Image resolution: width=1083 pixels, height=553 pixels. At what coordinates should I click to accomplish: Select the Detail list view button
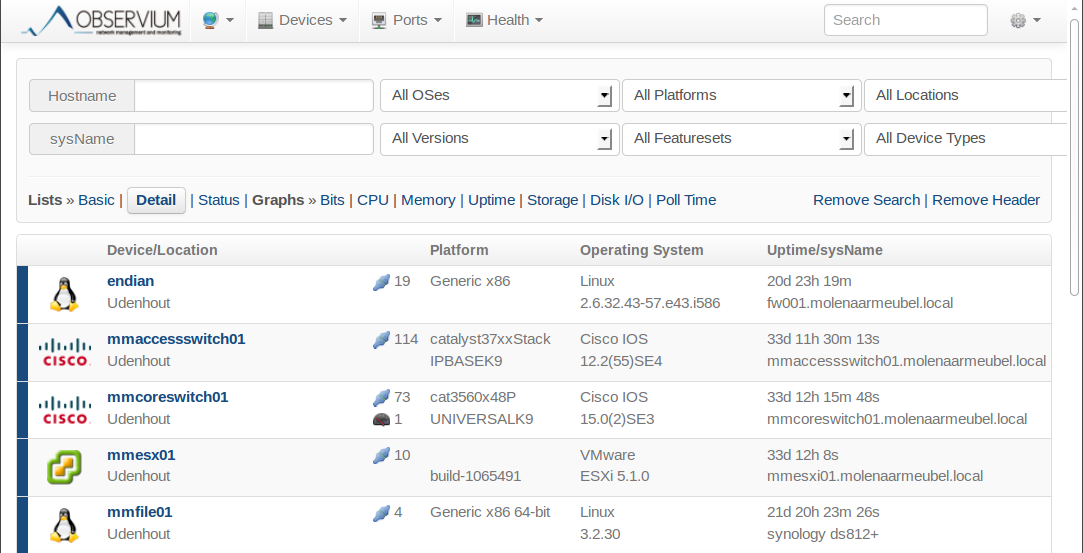point(156,200)
